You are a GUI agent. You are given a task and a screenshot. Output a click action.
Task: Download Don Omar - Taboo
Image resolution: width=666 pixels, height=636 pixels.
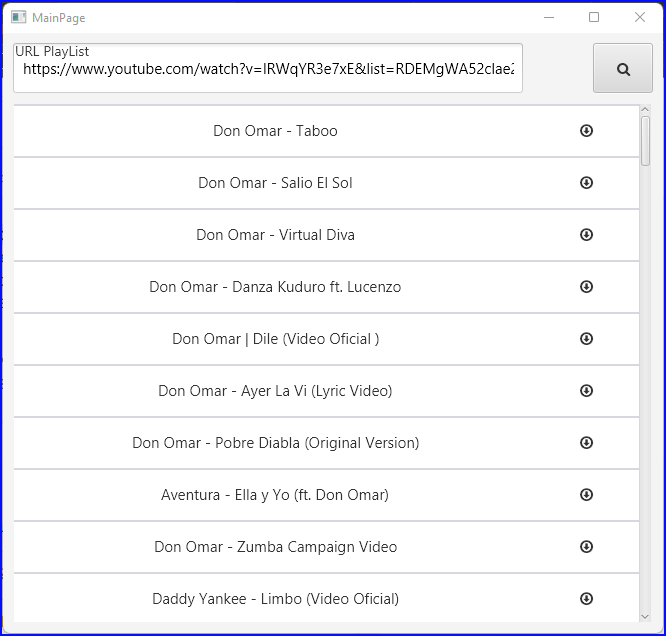(x=586, y=131)
